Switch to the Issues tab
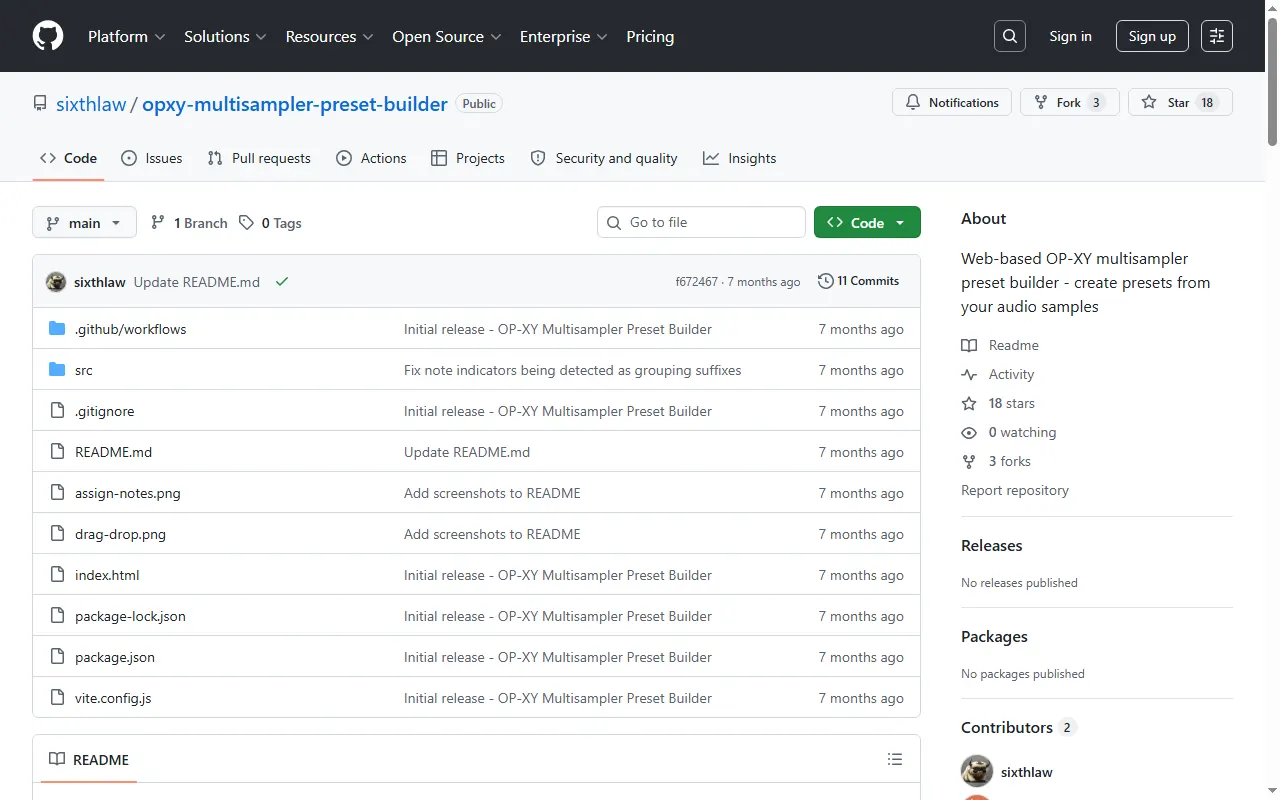Viewport: 1280px width, 800px height. [152, 158]
